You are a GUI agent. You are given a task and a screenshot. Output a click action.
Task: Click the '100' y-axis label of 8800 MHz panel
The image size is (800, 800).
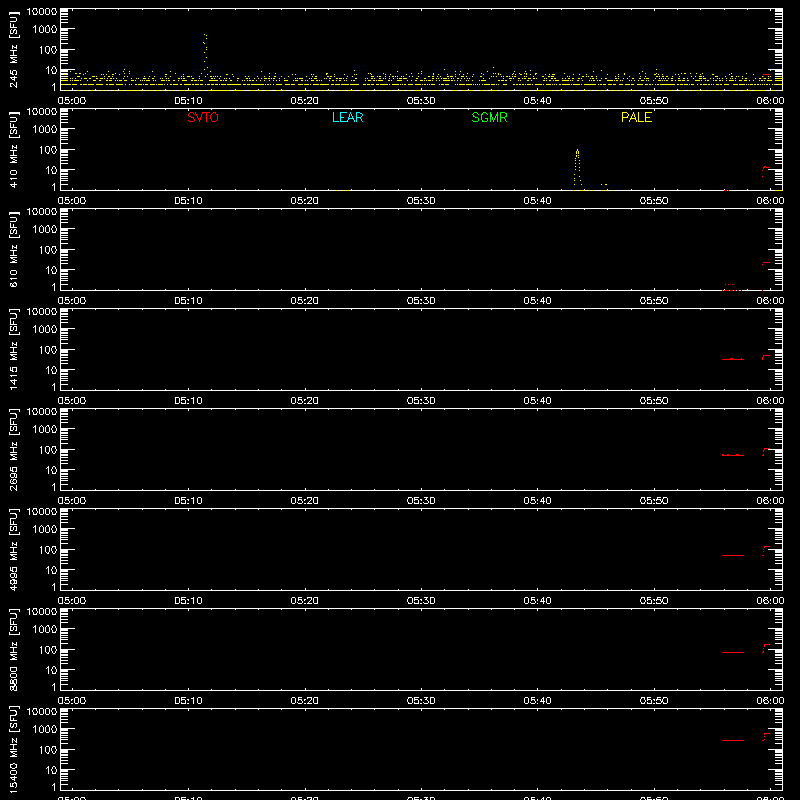tap(48, 650)
